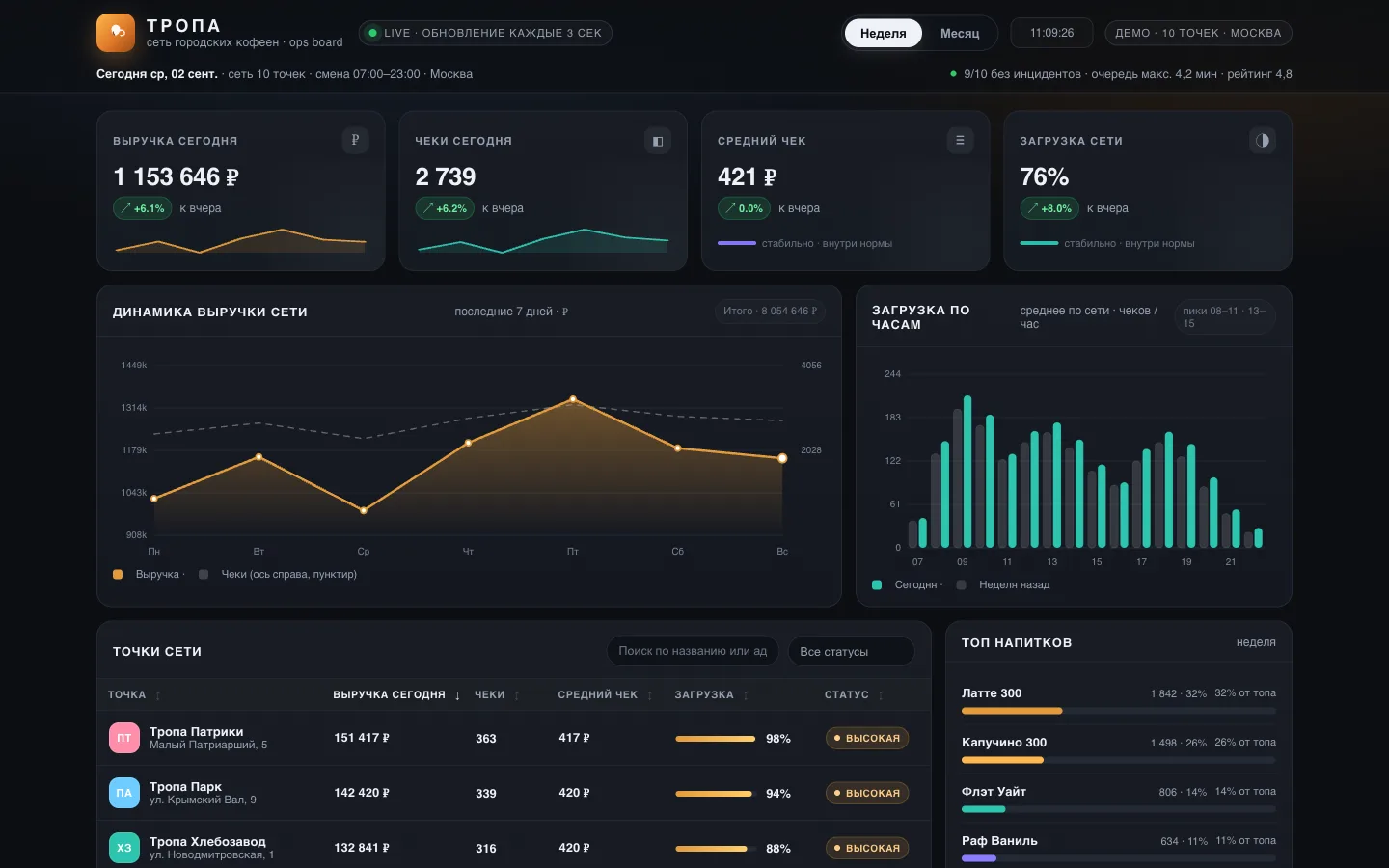Focus the Поиск по названию search field
Screen dimensions: 1389x868
(693, 652)
